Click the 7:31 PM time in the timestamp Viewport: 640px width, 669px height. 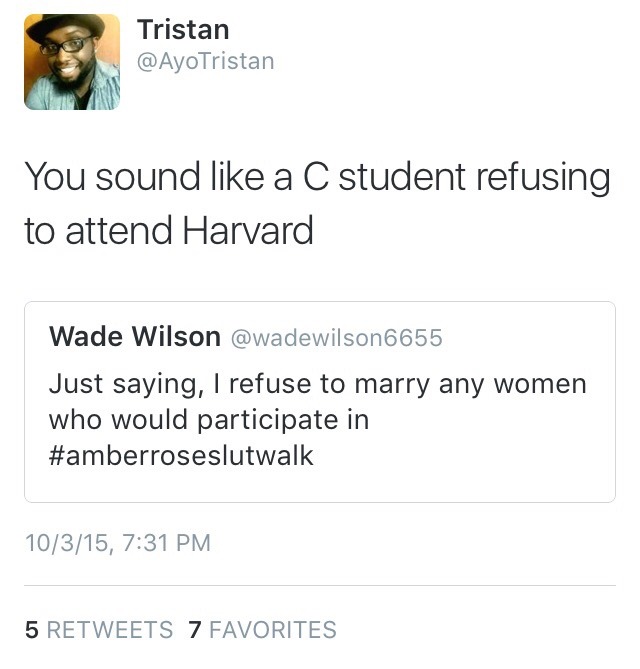[160, 543]
